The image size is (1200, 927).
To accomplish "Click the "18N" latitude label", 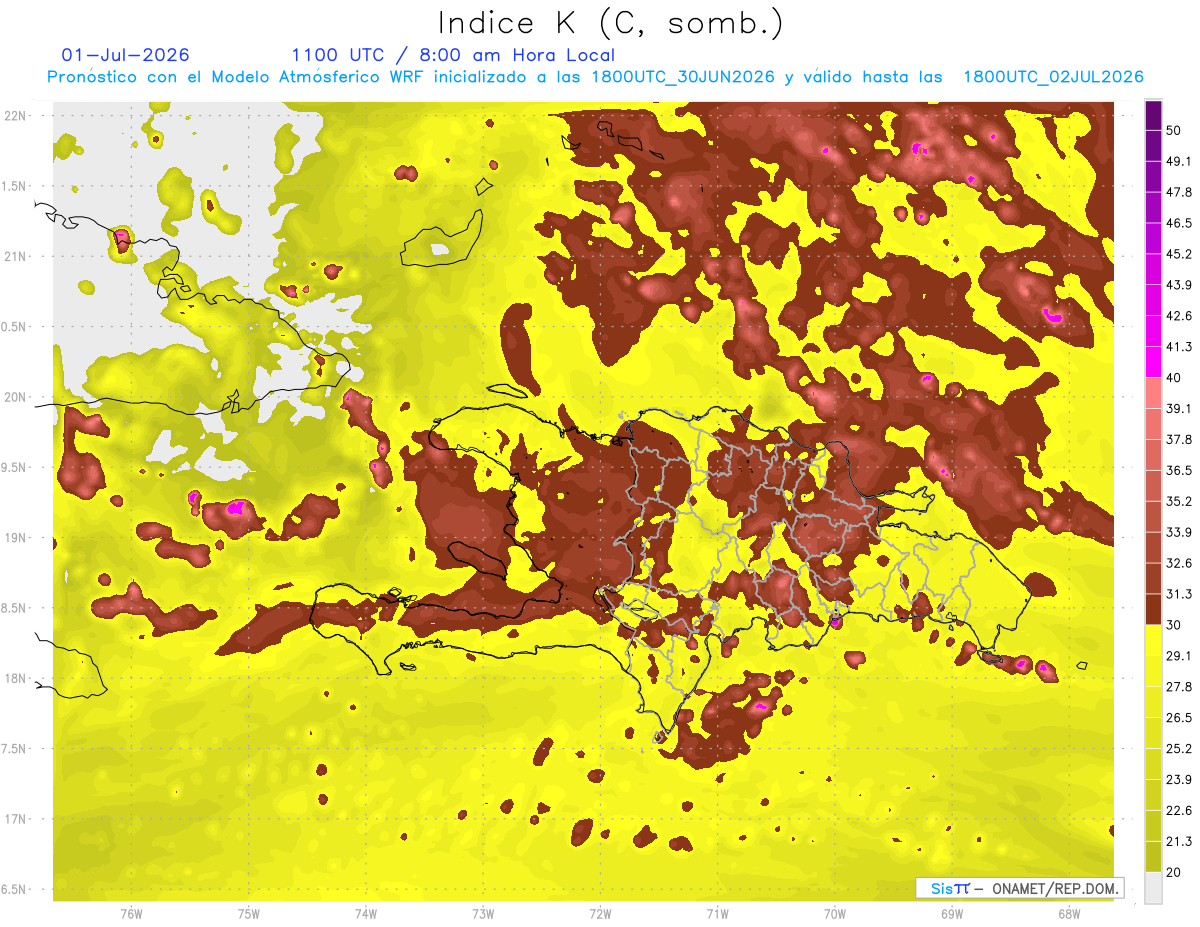I will [x=17, y=678].
